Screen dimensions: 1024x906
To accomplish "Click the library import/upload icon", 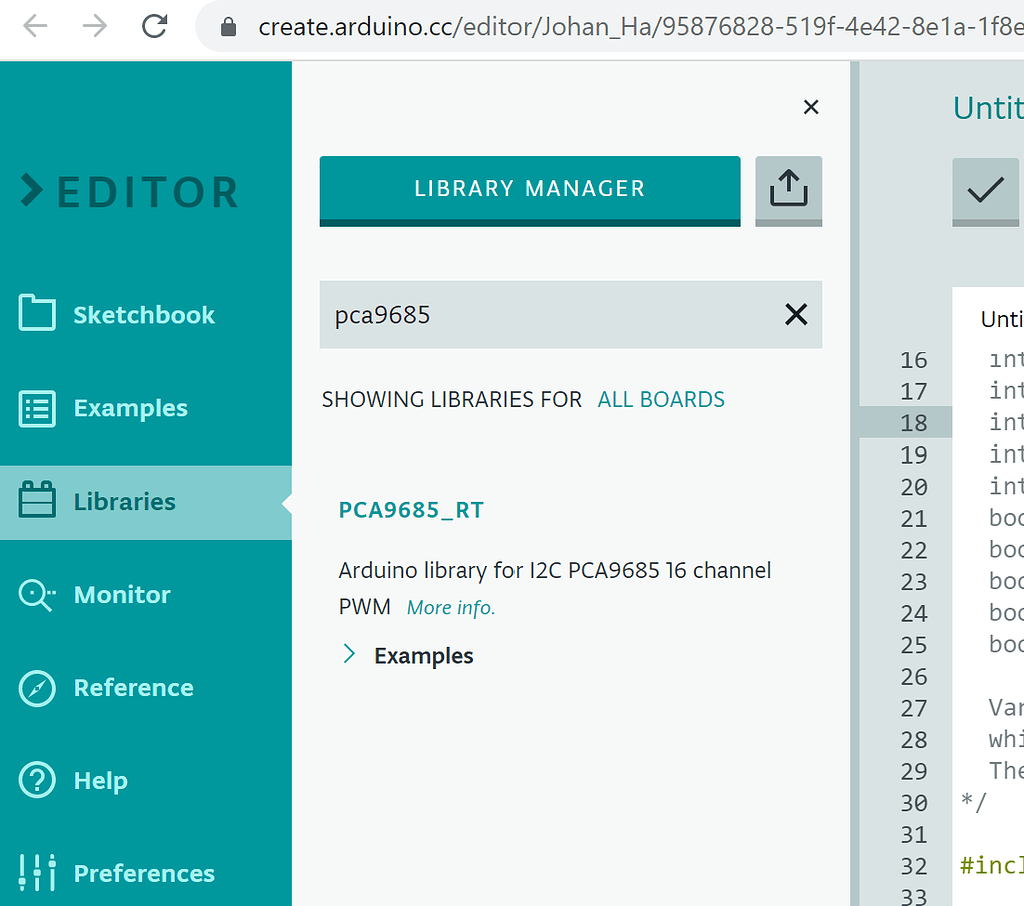I will click(x=789, y=190).
